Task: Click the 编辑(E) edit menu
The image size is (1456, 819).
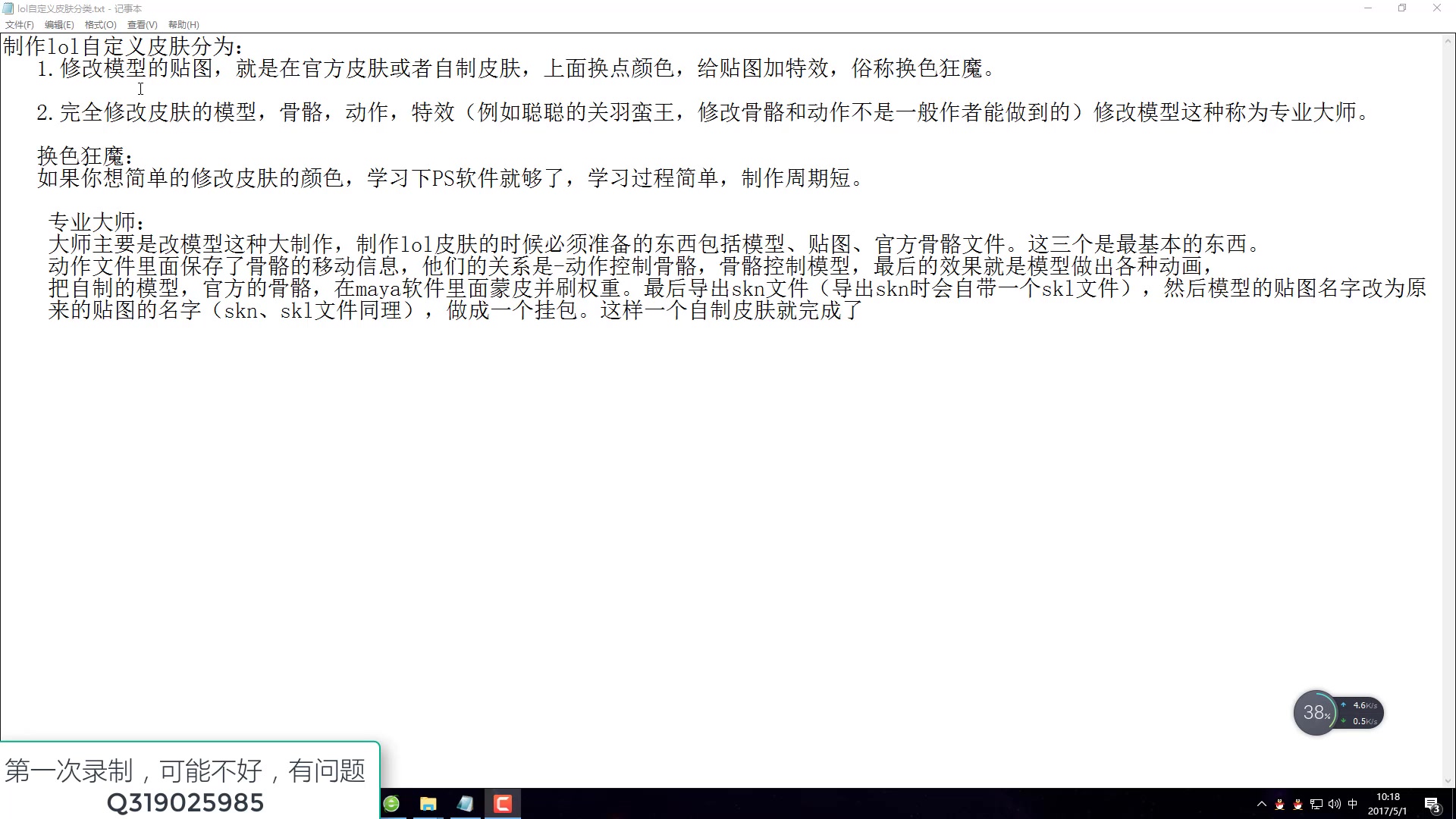Action: 58,24
